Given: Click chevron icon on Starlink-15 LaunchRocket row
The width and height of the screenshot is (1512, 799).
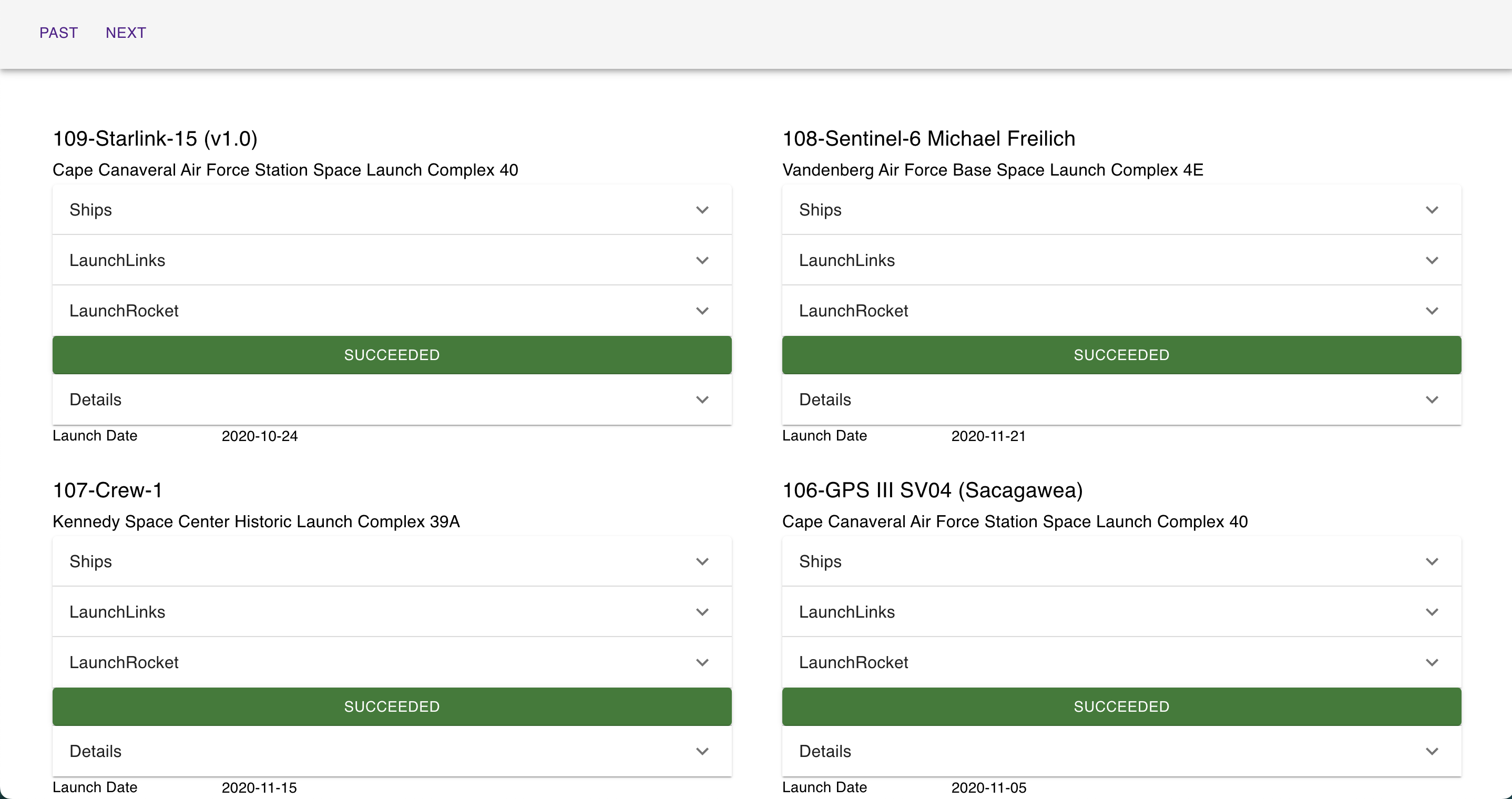Looking at the screenshot, I should tap(702, 311).
